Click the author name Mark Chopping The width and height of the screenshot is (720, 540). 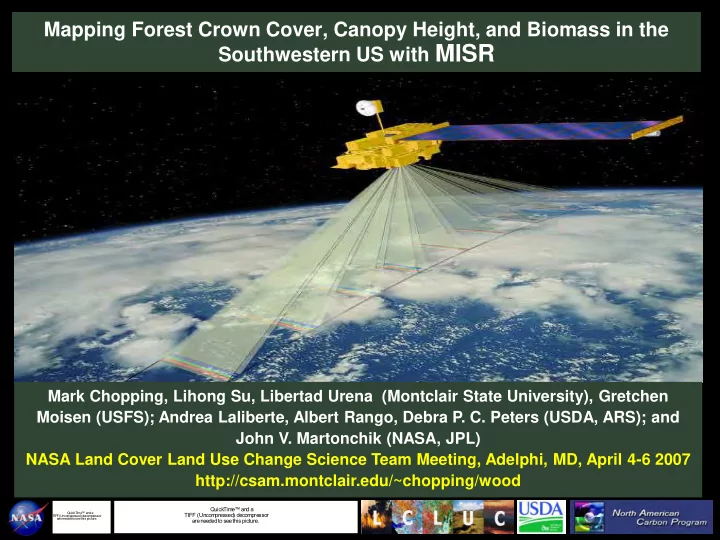(x=105, y=396)
